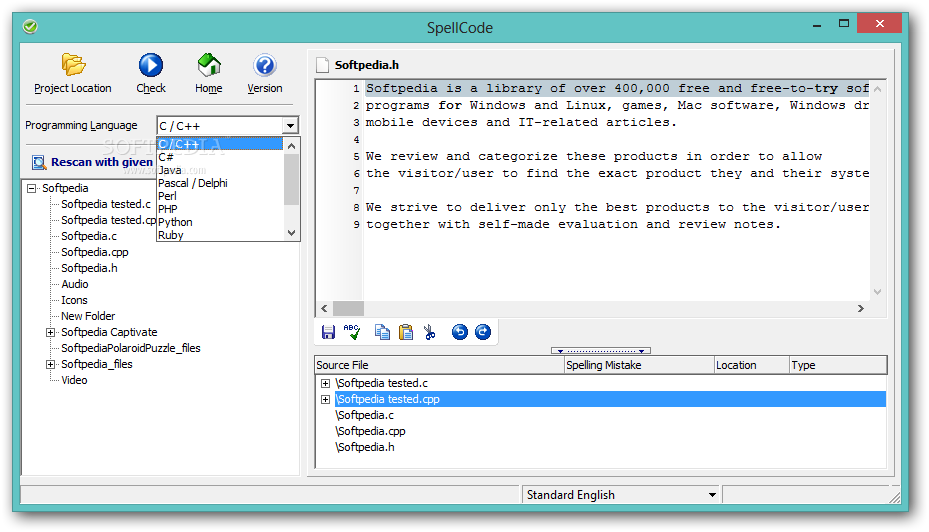Expand the Softpedia_files folder
This screenshot has width=929, height=532.
[x=50, y=364]
